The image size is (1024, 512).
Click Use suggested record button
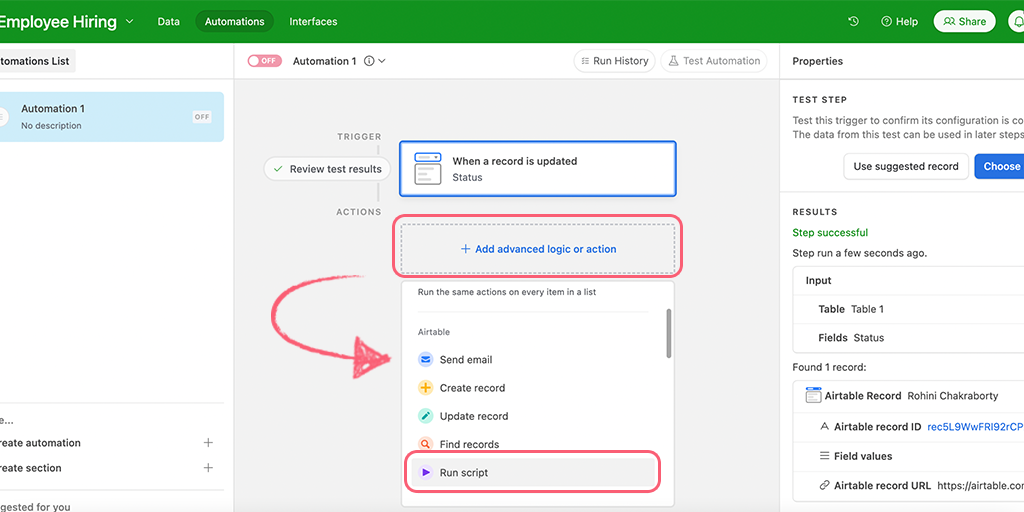point(906,167)
